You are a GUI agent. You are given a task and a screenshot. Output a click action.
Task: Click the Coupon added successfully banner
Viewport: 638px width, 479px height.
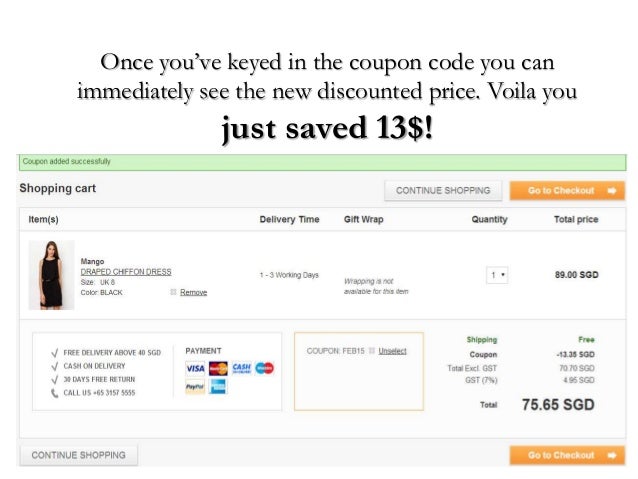coord(322,162)
